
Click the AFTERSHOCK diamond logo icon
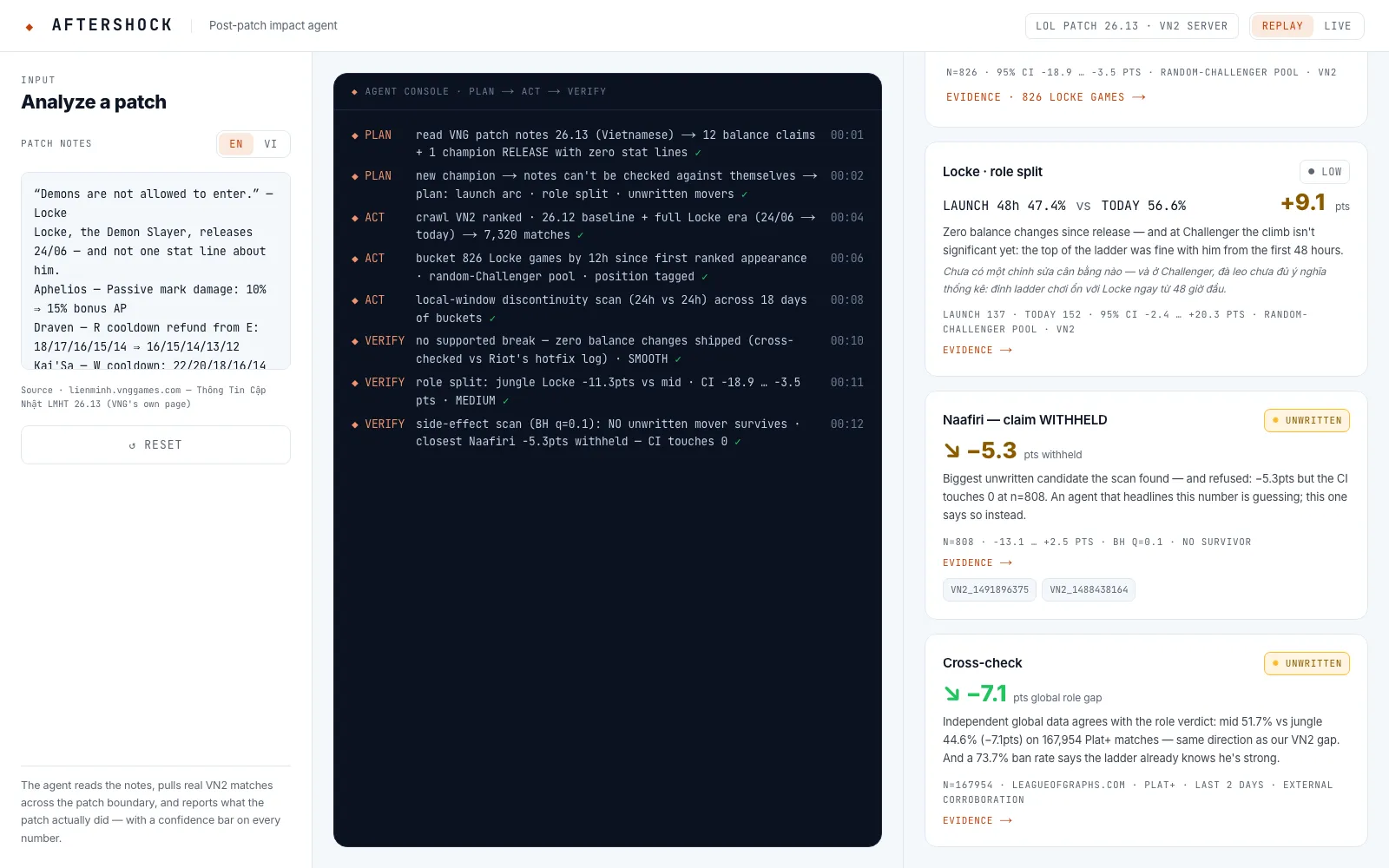click(30, 27)
